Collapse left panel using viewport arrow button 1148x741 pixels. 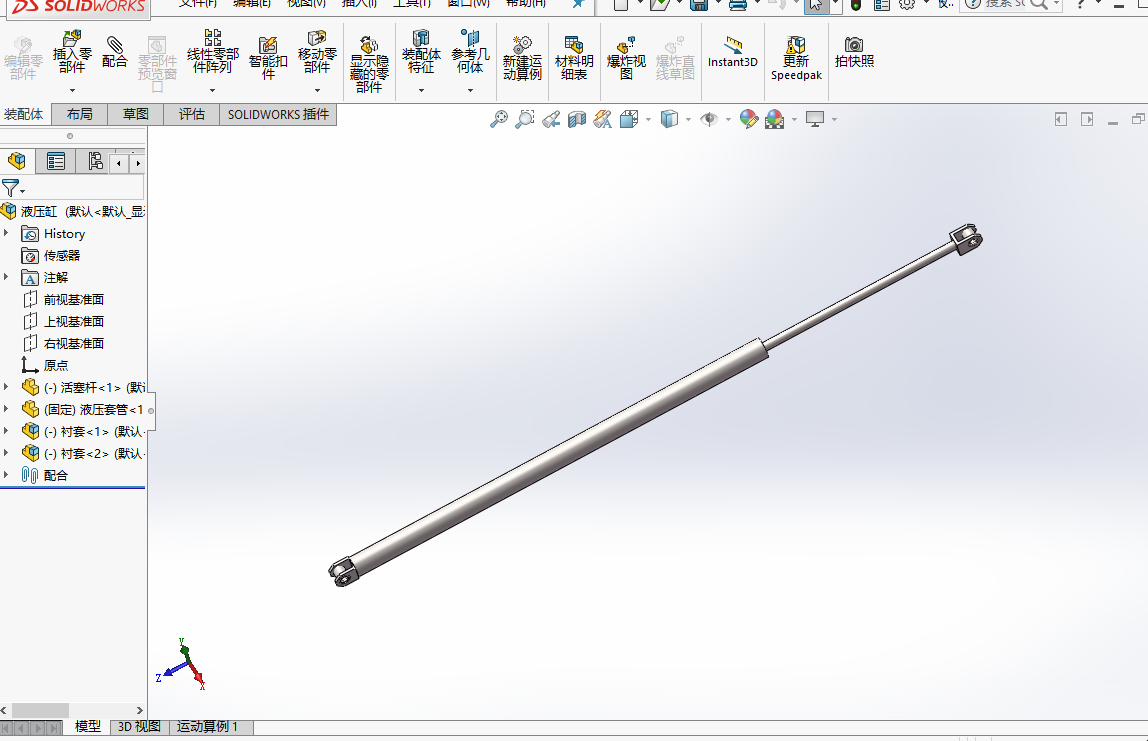point(1061,119)
